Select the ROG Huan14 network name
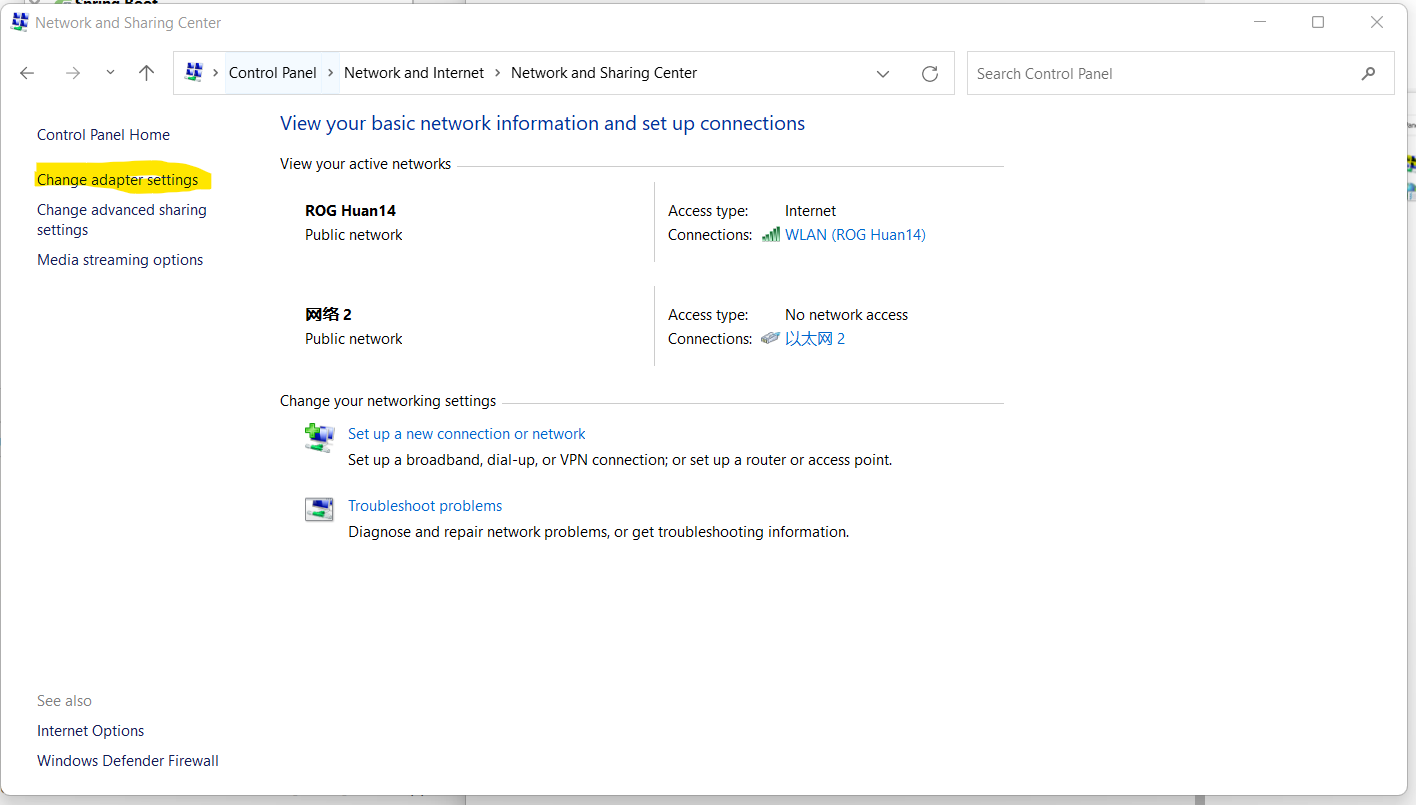Viewport: 1416px width, 805px height. click(x=350, y=211)
